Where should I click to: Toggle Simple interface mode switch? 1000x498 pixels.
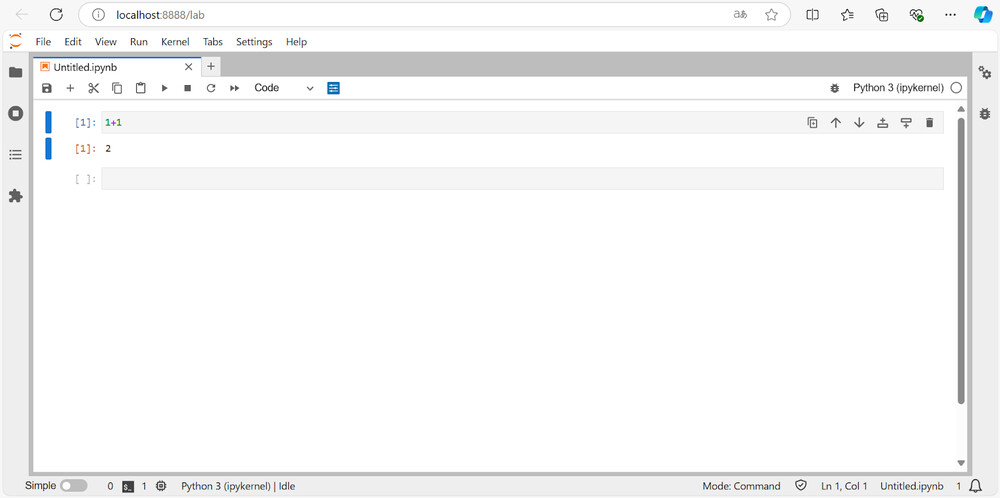(x=74, y=486)
